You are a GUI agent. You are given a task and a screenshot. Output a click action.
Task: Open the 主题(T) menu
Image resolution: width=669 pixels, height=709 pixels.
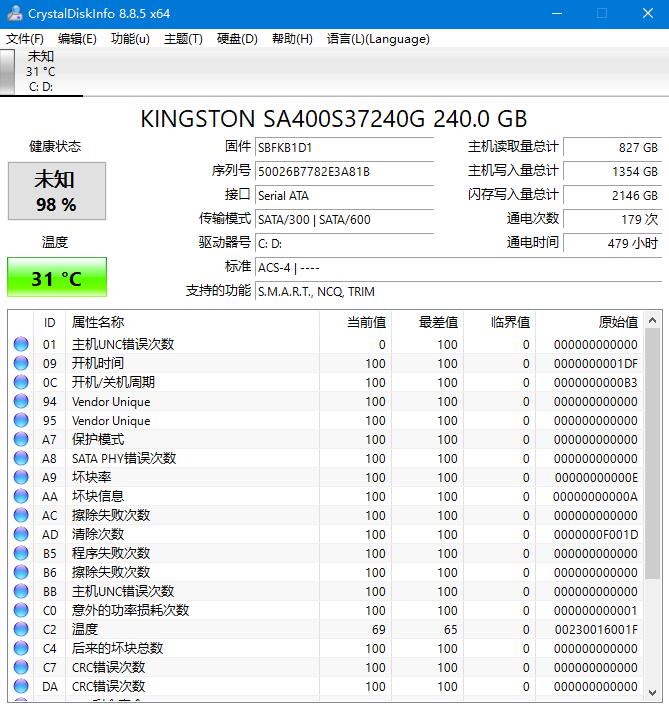coord(183,39)
